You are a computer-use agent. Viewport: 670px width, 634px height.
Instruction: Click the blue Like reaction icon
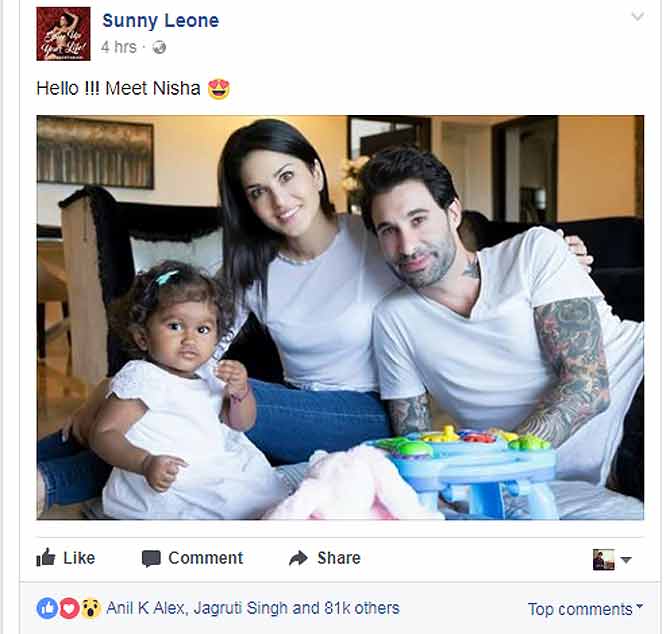[47, 608]
